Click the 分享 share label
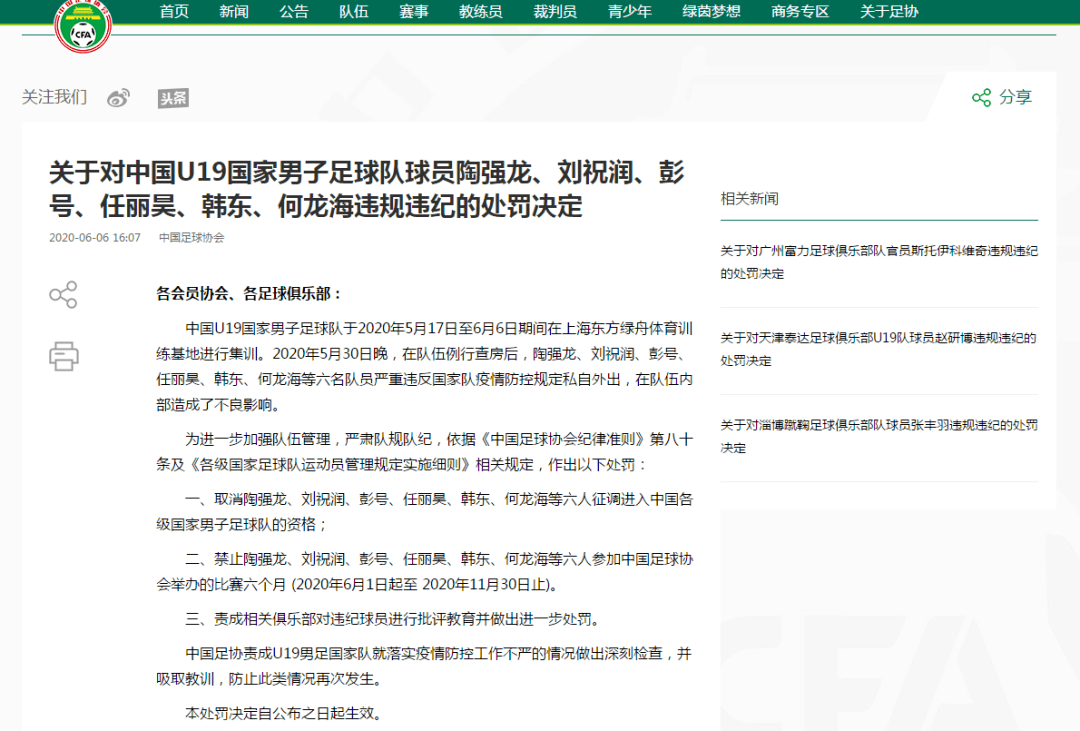The height and width of the screenshot is (731, 1080). (x=1016, y=97)
